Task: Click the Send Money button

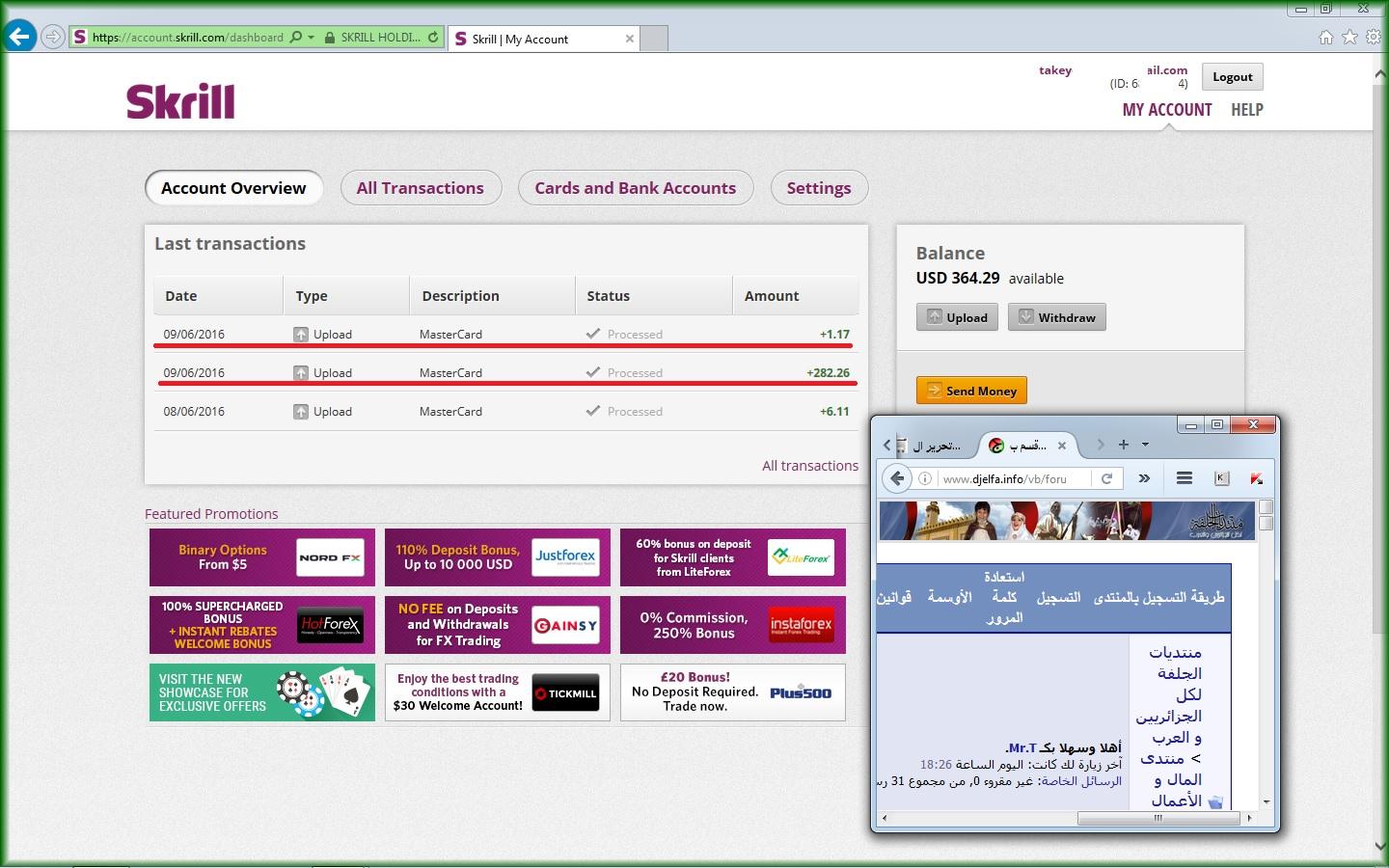Action: pos(971,391)
